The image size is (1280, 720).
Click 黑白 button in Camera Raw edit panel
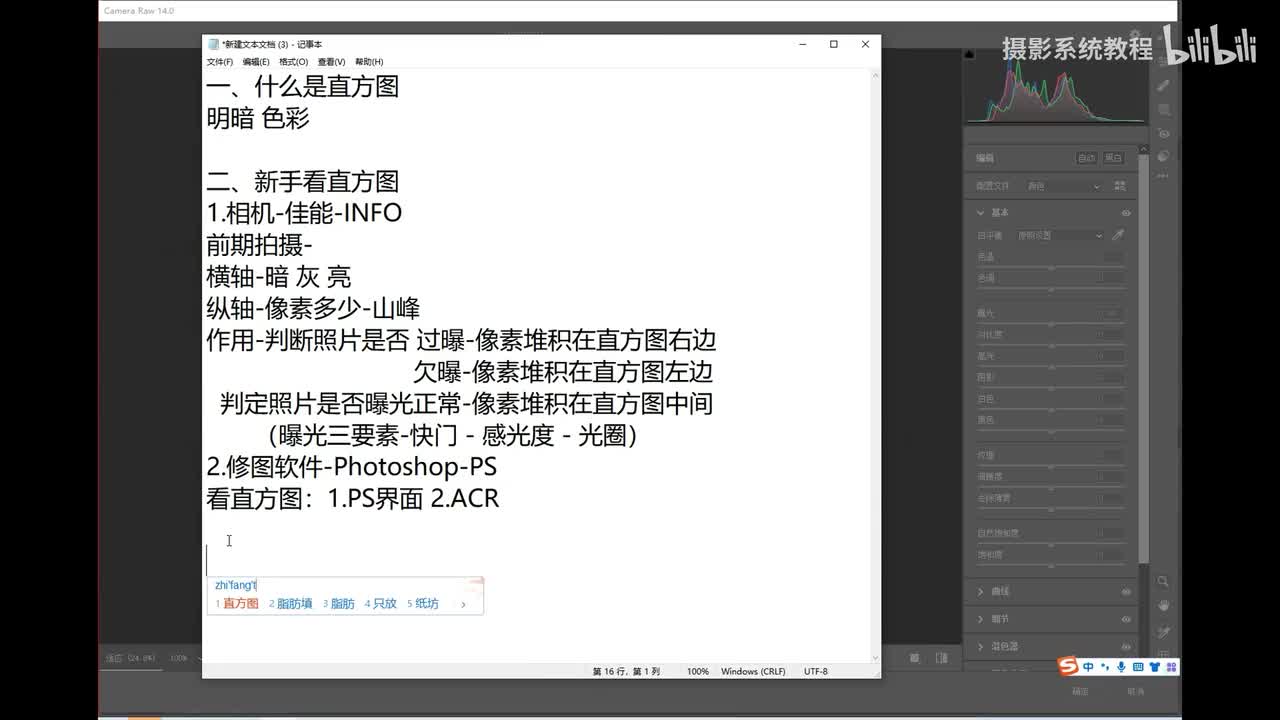pos(1113,158)
